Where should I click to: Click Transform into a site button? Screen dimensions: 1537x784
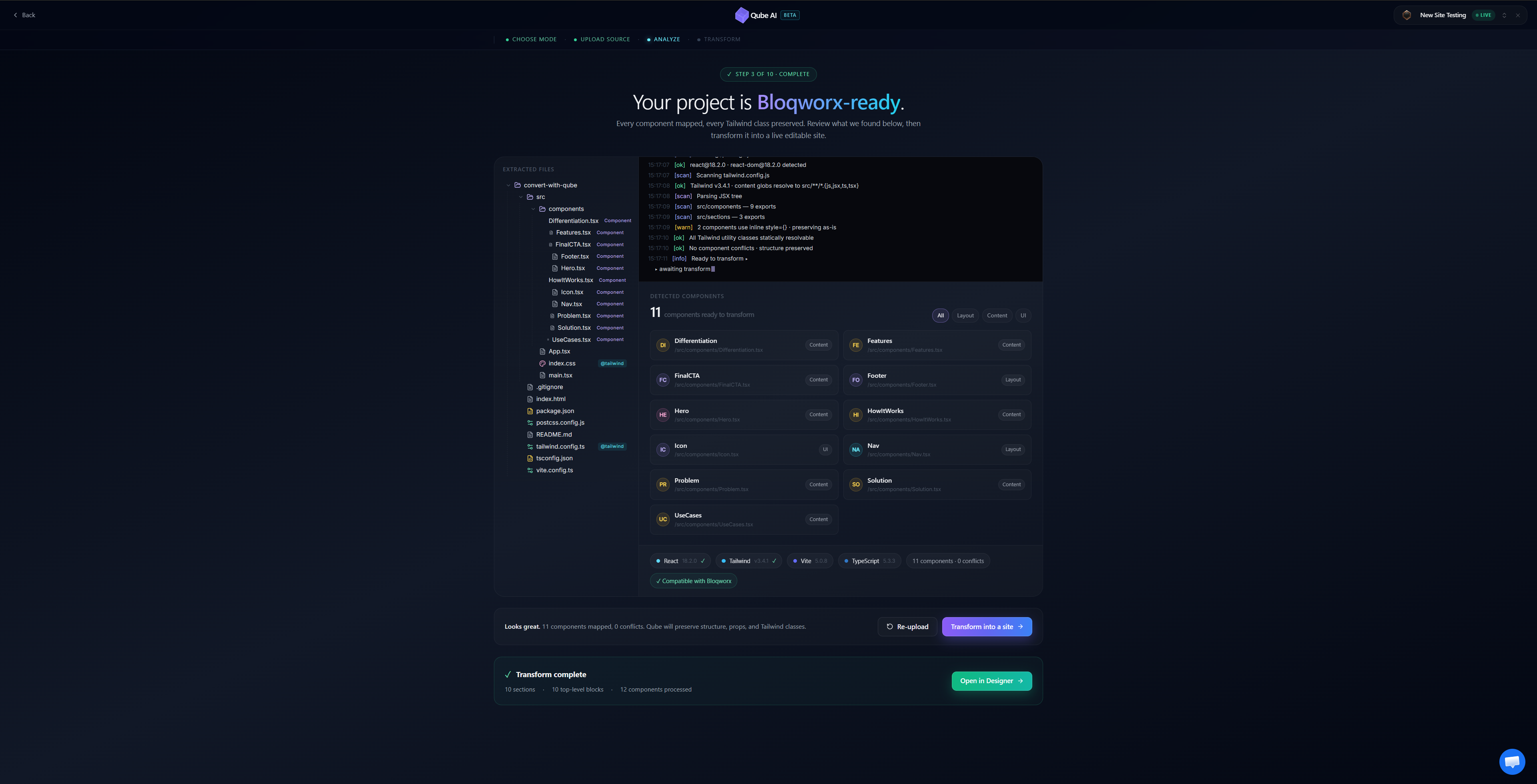pyautogui.click(x=987, y=626)
